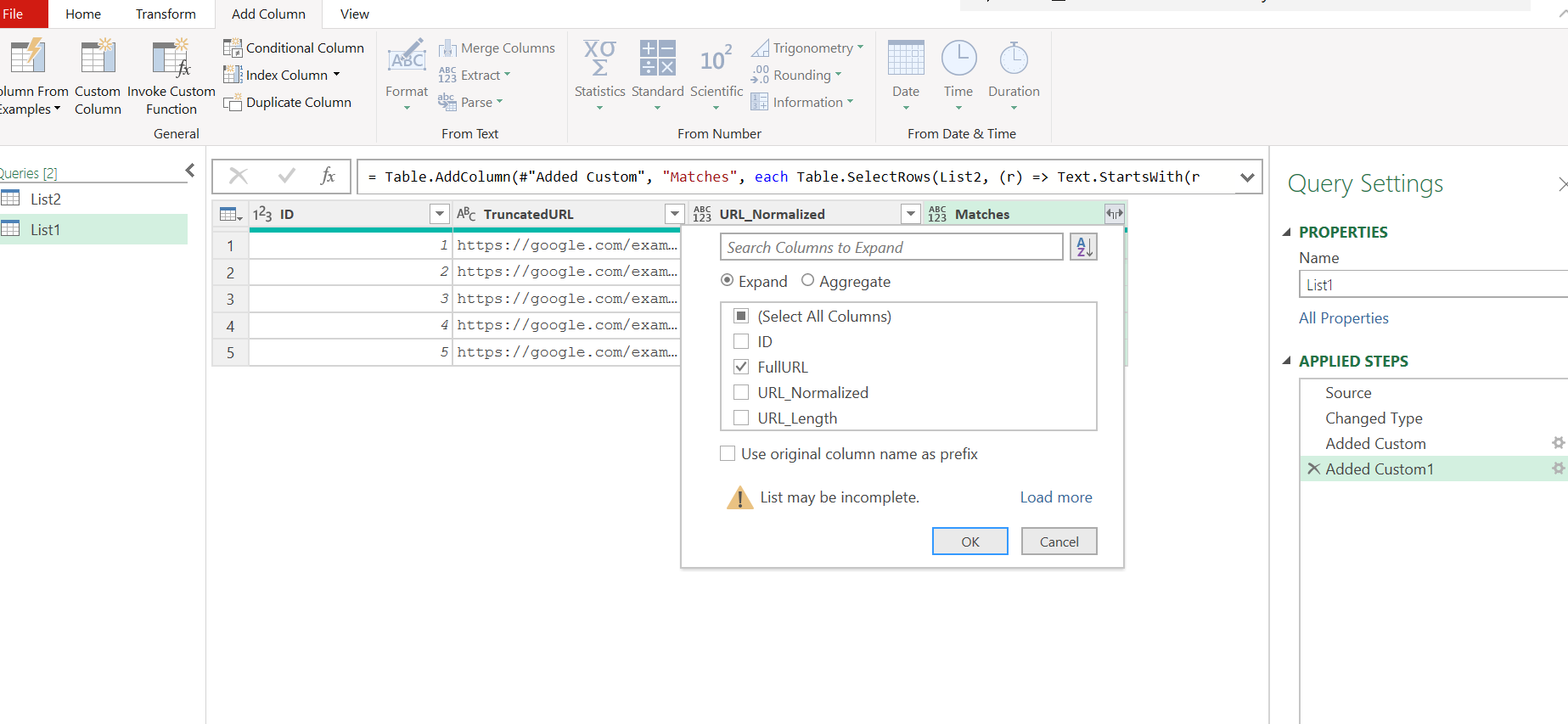Open Scientific number operations
The height and width of the screenshot is (724, 1568).
pos(717,76)
